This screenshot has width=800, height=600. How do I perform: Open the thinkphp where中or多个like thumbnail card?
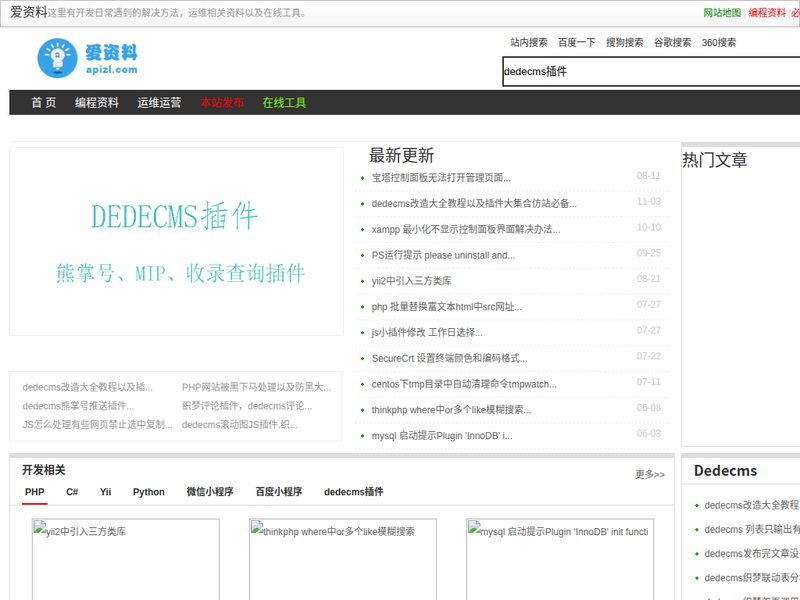click(343, 559)
